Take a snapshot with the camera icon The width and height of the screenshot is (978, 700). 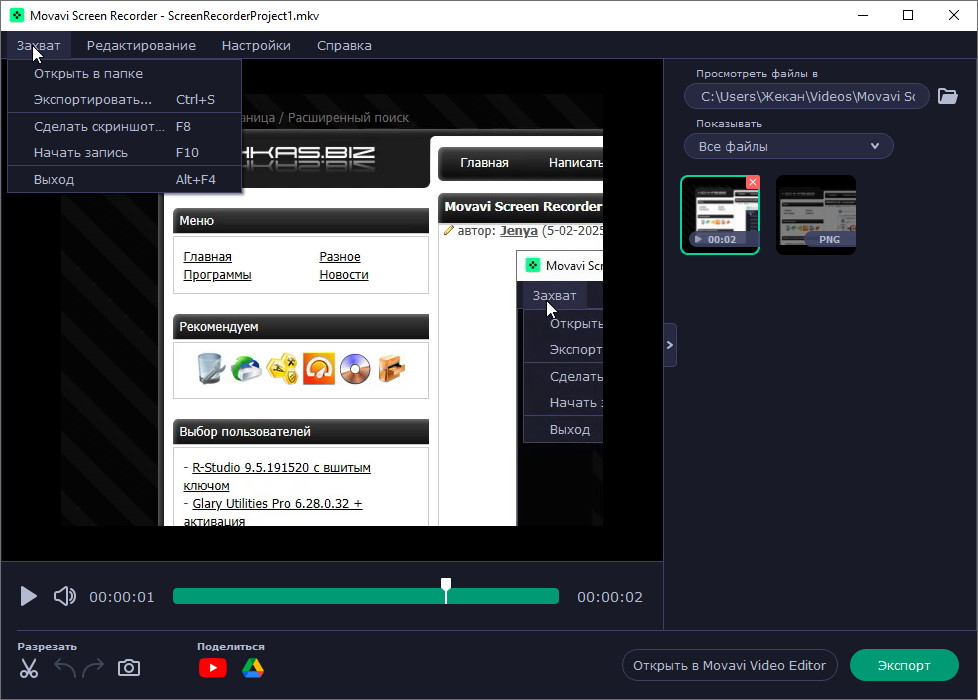click(x=128, y=668)
